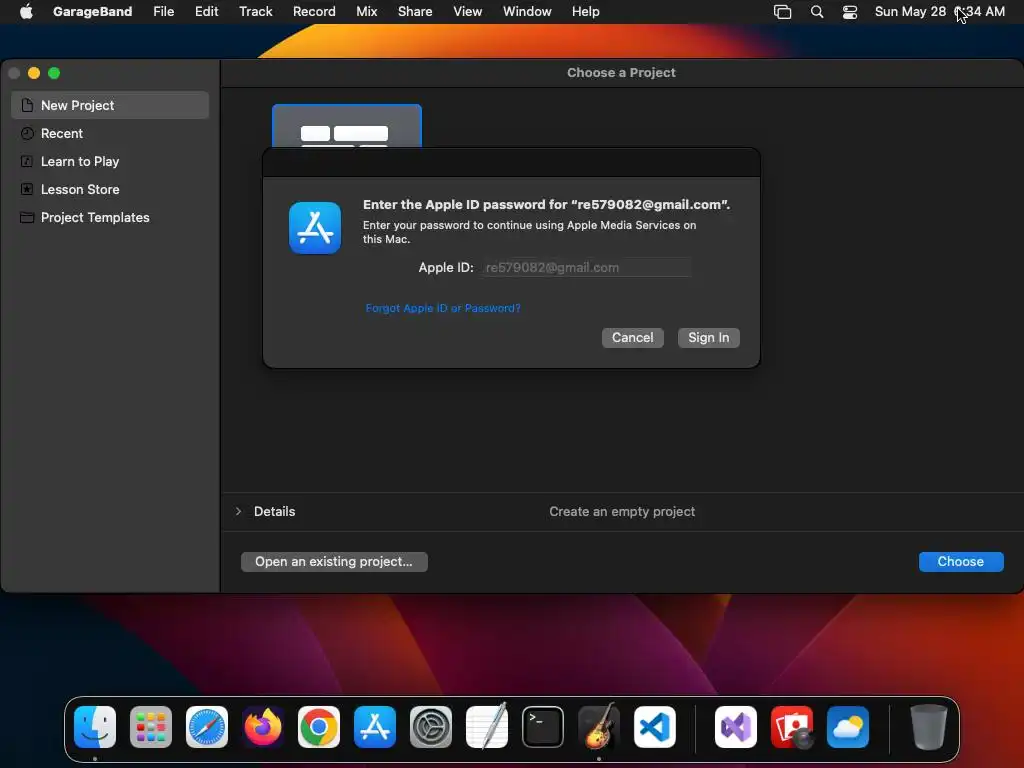Click the blue Choose button
1024x768 pixels.
[x=961, y=562]
